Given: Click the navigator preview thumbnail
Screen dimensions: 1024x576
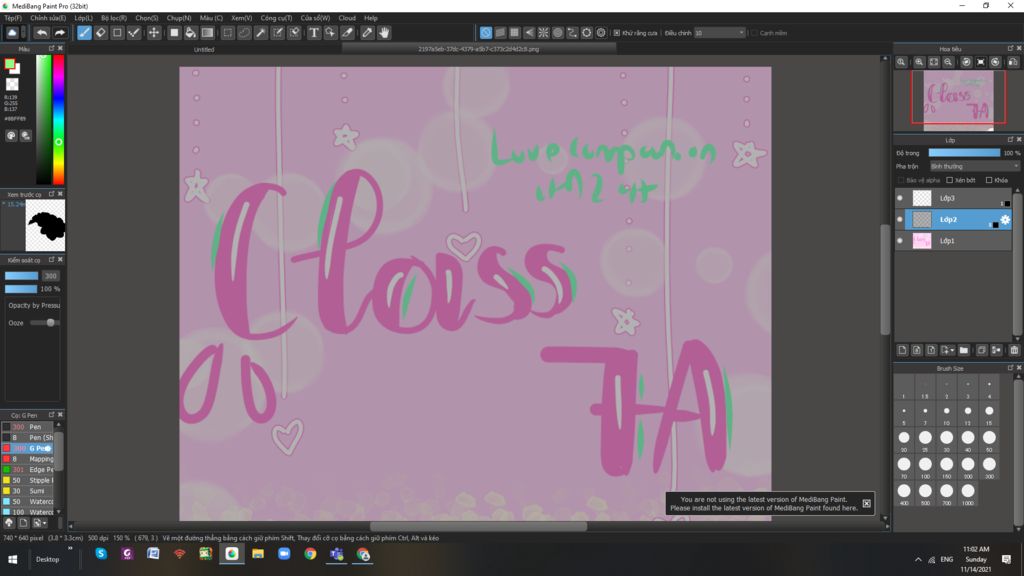Looking at the screenshot, I should (x=958, y=101).
